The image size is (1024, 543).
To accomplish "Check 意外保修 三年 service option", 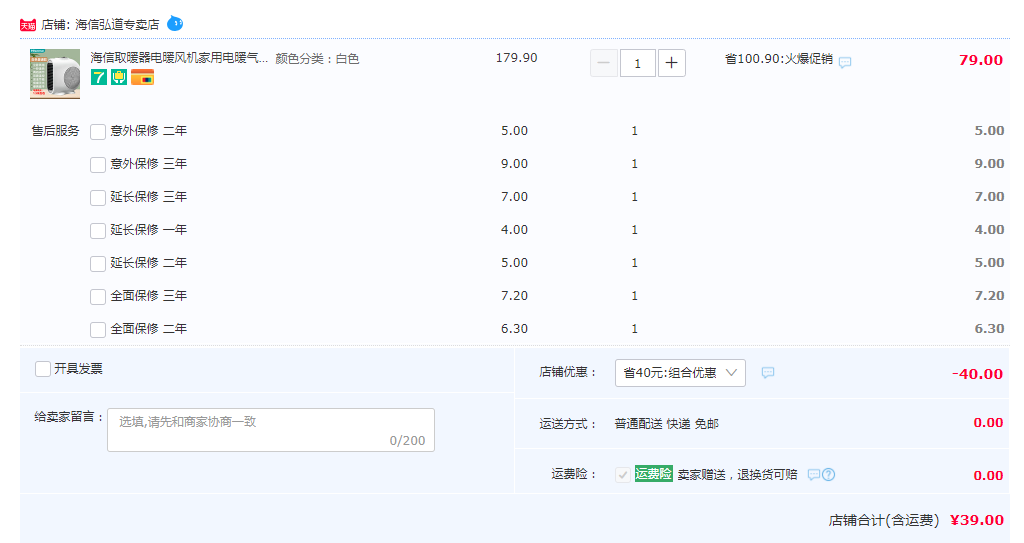I will pos(98,165).
